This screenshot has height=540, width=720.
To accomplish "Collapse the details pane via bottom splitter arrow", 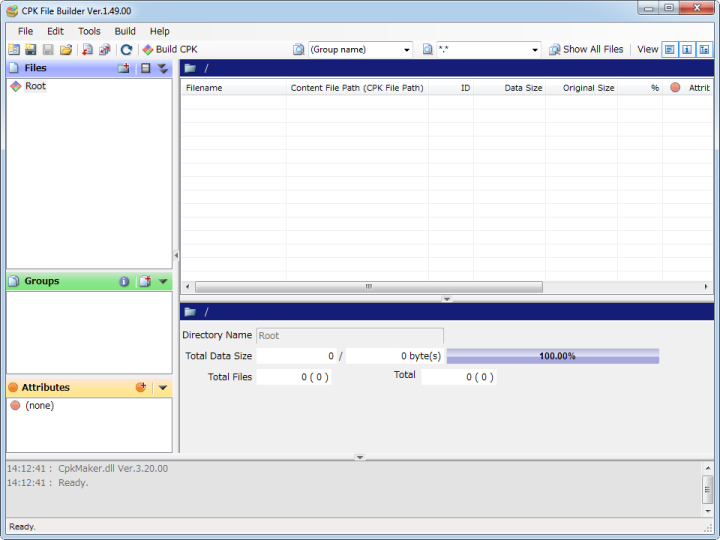I will tap(360, 457).
